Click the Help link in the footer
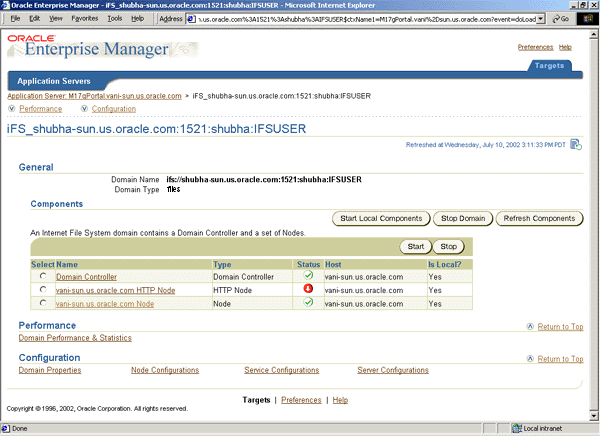This screenshot has width=600, height=436. [x=340, y=400]
